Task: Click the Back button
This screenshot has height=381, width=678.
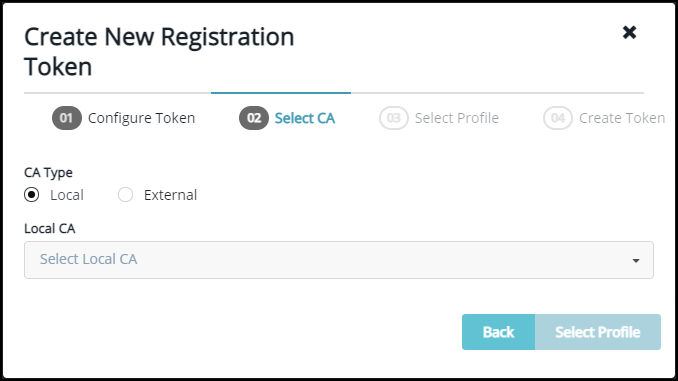Action: click(499, 332)
